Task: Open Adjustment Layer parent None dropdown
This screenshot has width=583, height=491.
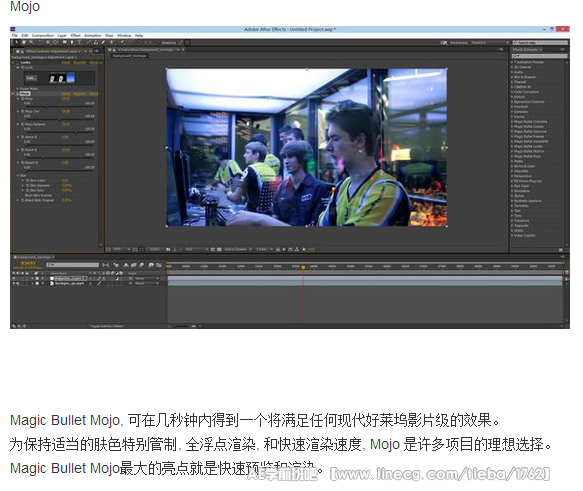Action: (x=146, y=278)
